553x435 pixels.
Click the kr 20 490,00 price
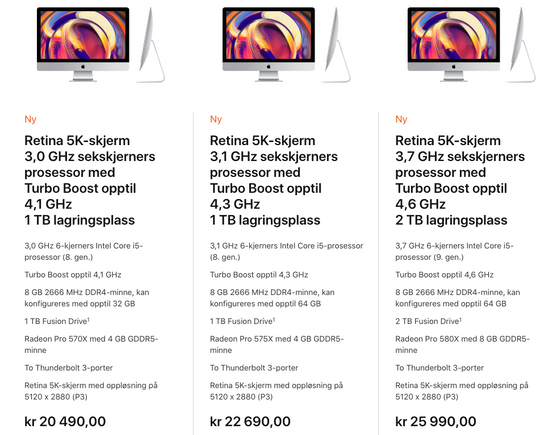pyautogui.click(x=65, y=421)
